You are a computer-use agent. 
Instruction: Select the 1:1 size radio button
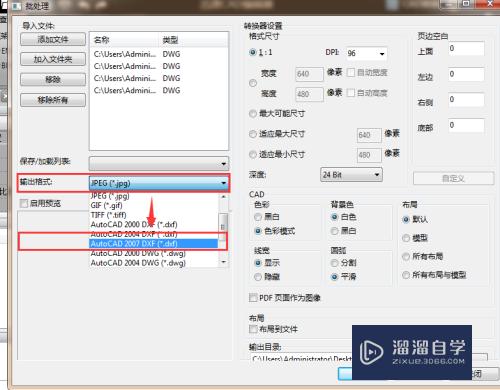253,52
